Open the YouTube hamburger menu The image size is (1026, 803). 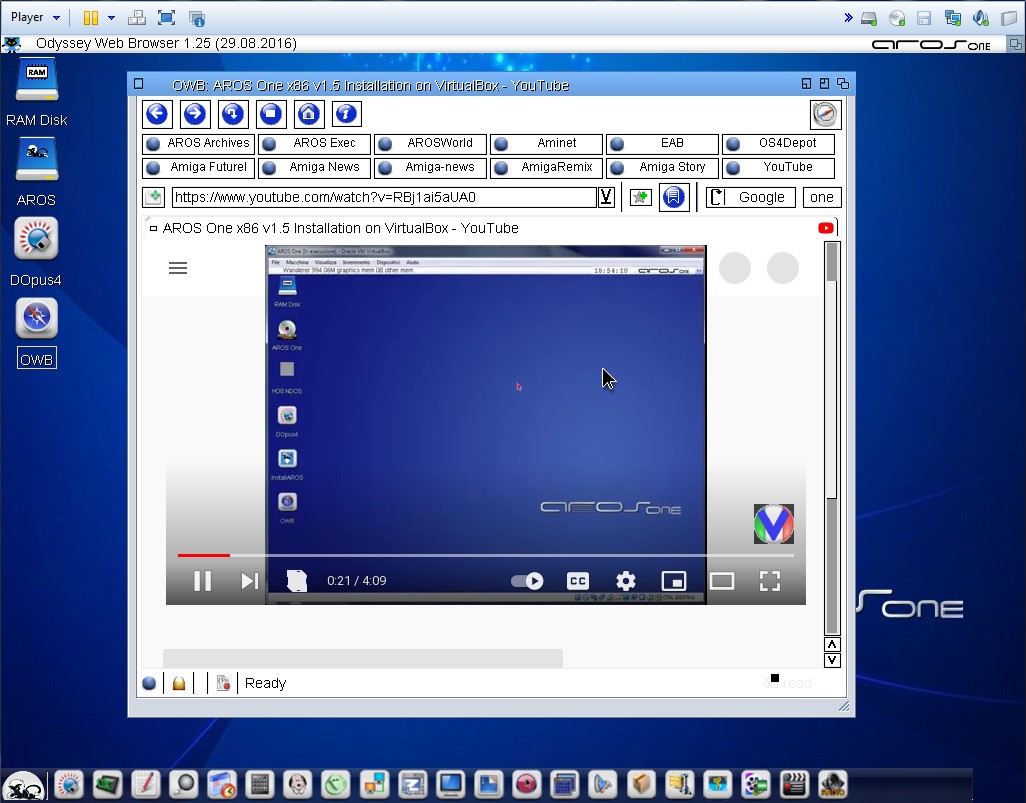pos(178,268)
